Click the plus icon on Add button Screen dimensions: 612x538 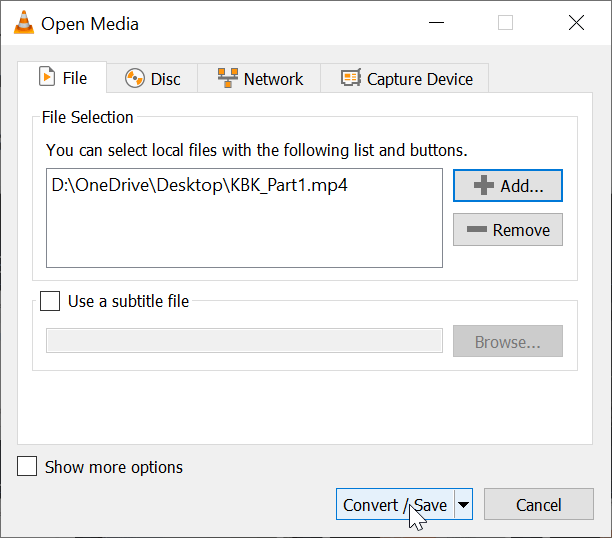click(484, 185)
